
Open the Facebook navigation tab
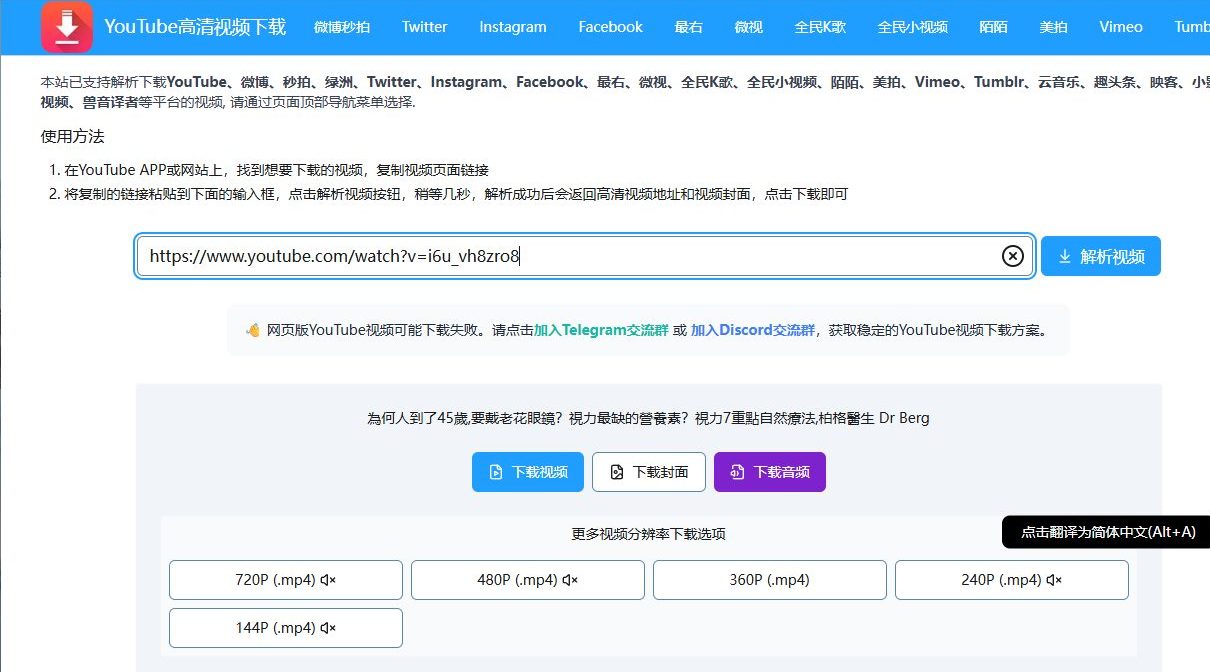pyautogui.click(x=610, y=27)
